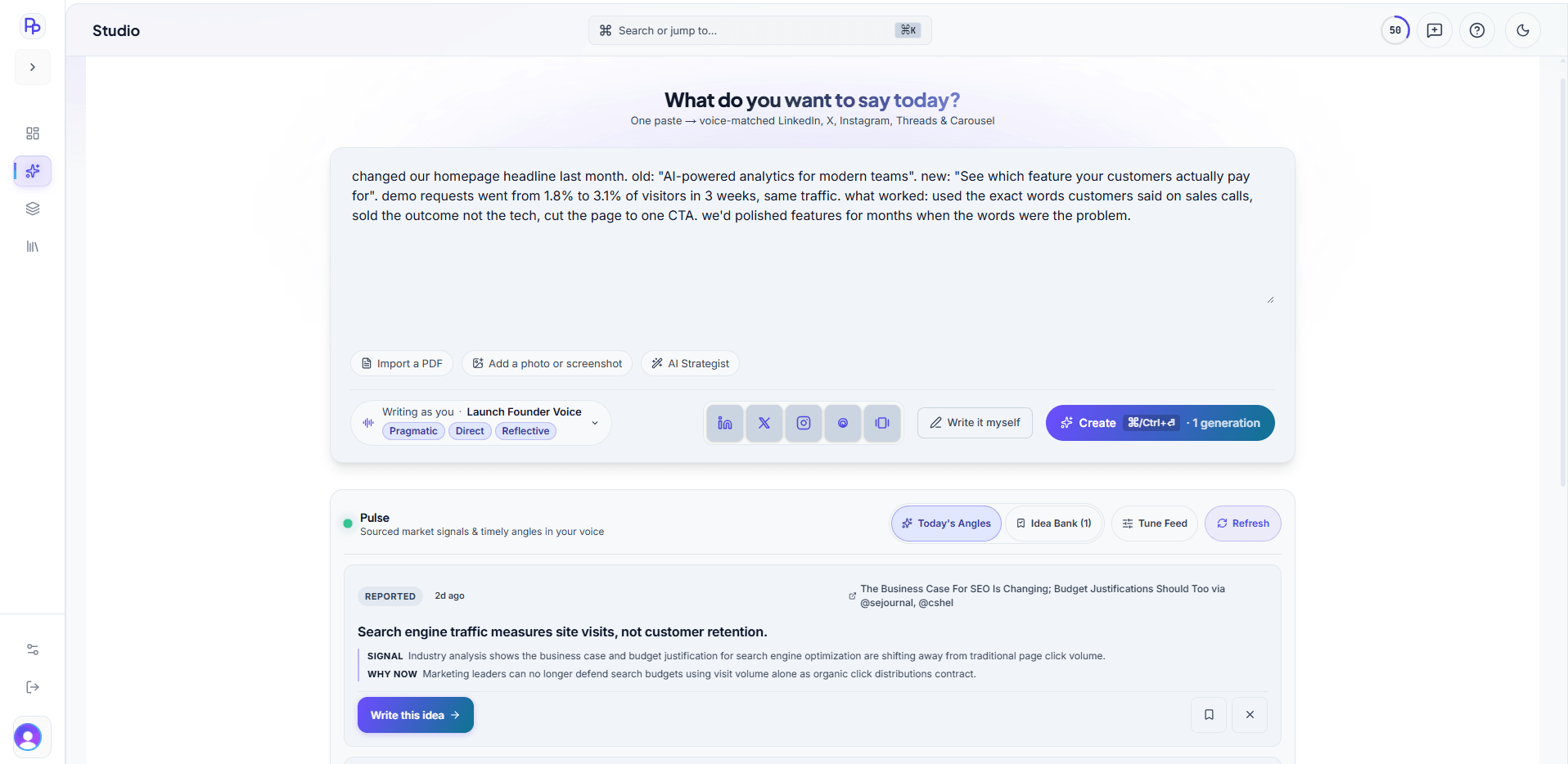Click the credits counter showing 50
This screenshot has height=764, width=1568.
[x=1395, y=30]
